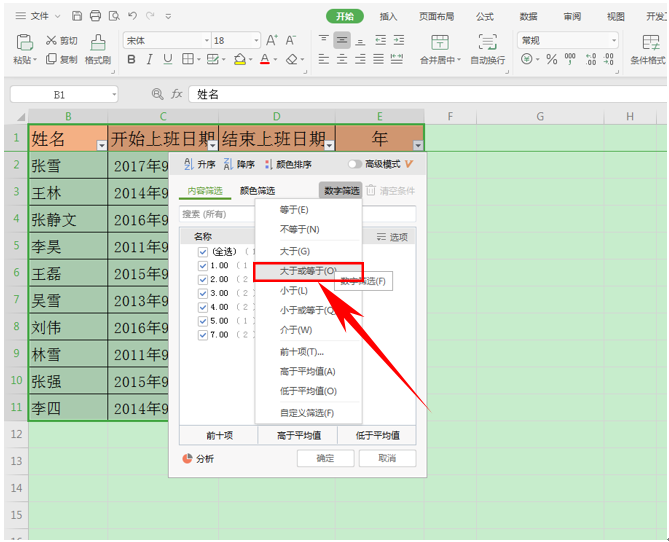Switch to the 插入 ribbon tab

click(388, 17)
